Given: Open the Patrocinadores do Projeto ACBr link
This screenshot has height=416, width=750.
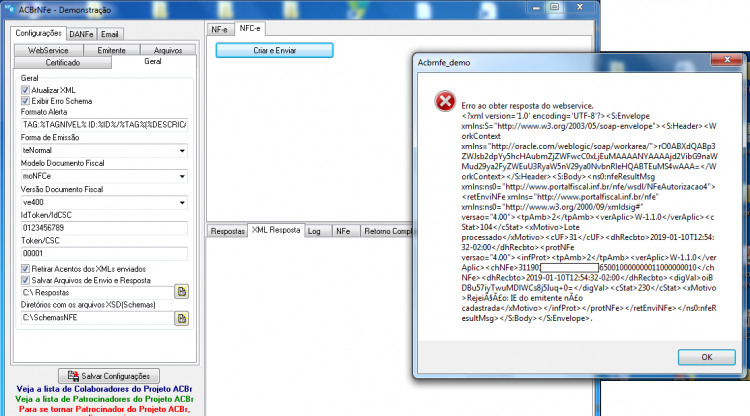Looking at the screenshot, I should pyautogui.click(x=104, y=399).
